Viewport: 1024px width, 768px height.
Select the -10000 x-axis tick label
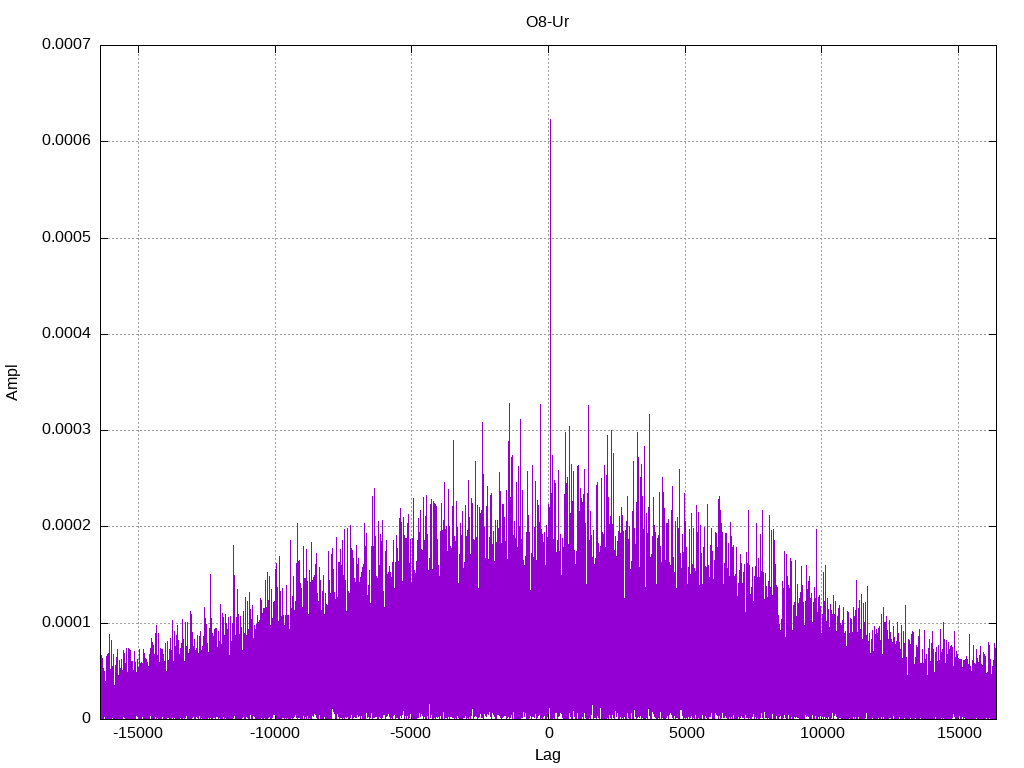[x=275, y=734]
